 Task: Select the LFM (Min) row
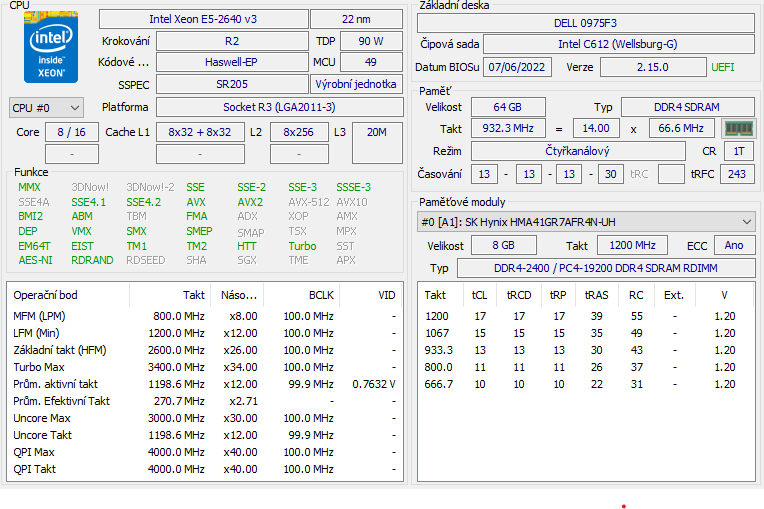[x=205, y=333]
